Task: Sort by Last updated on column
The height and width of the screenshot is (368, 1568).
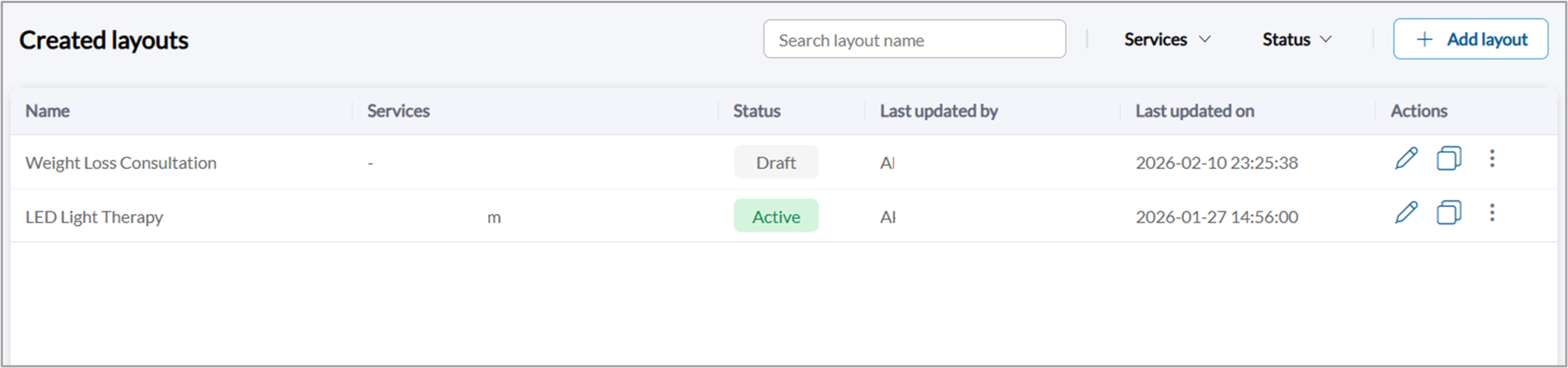Action: [x=1194, y=111]
